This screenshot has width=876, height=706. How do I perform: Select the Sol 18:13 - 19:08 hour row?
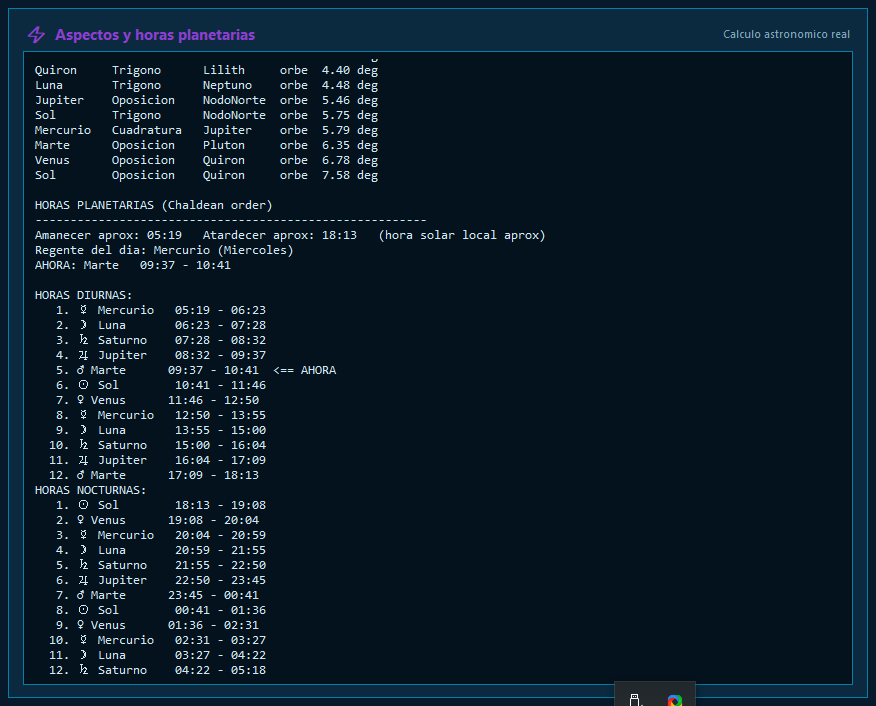coord(161,505)
